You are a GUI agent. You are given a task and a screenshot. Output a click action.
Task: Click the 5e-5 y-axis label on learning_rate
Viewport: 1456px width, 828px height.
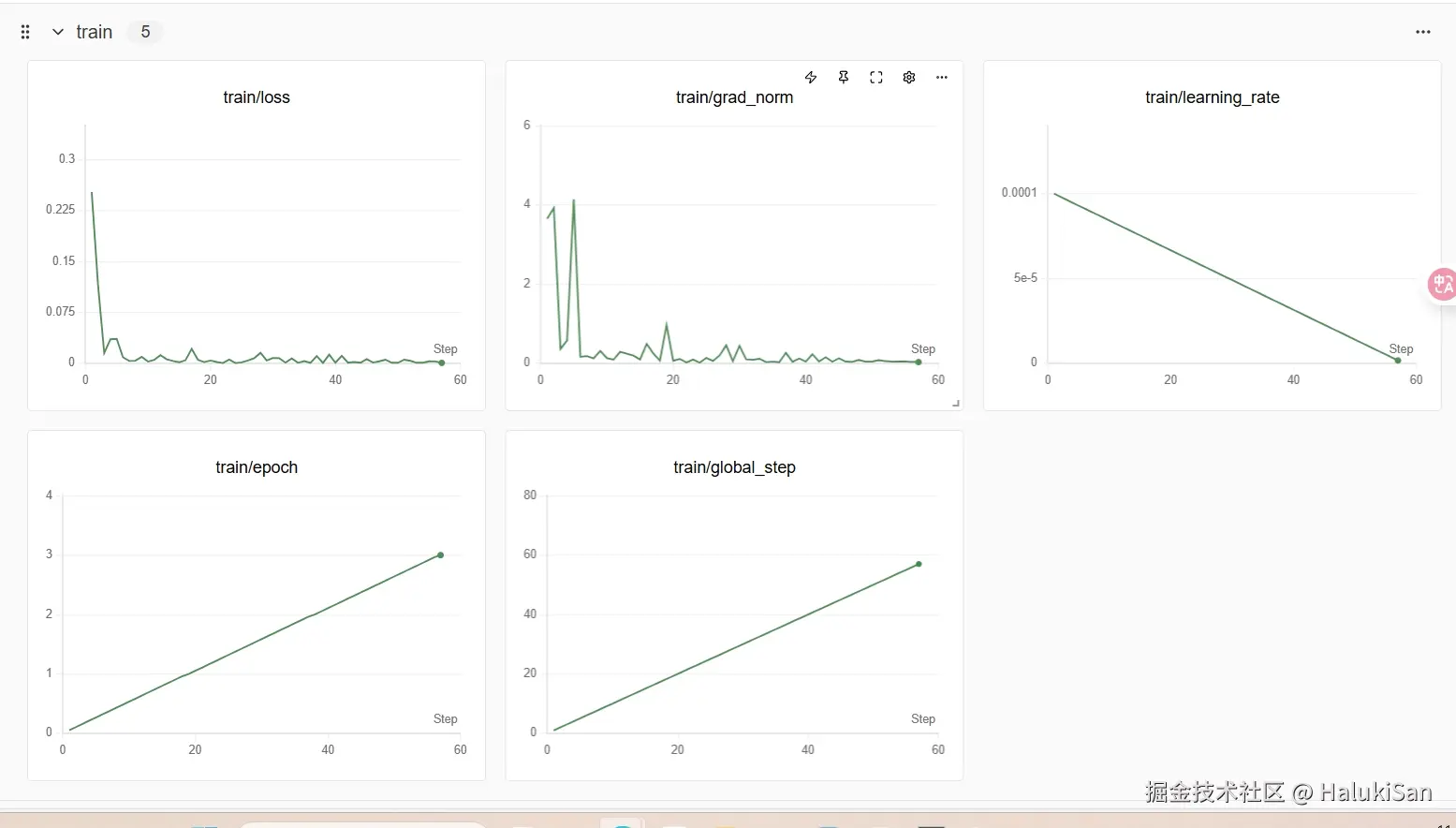pos(1025,278)
